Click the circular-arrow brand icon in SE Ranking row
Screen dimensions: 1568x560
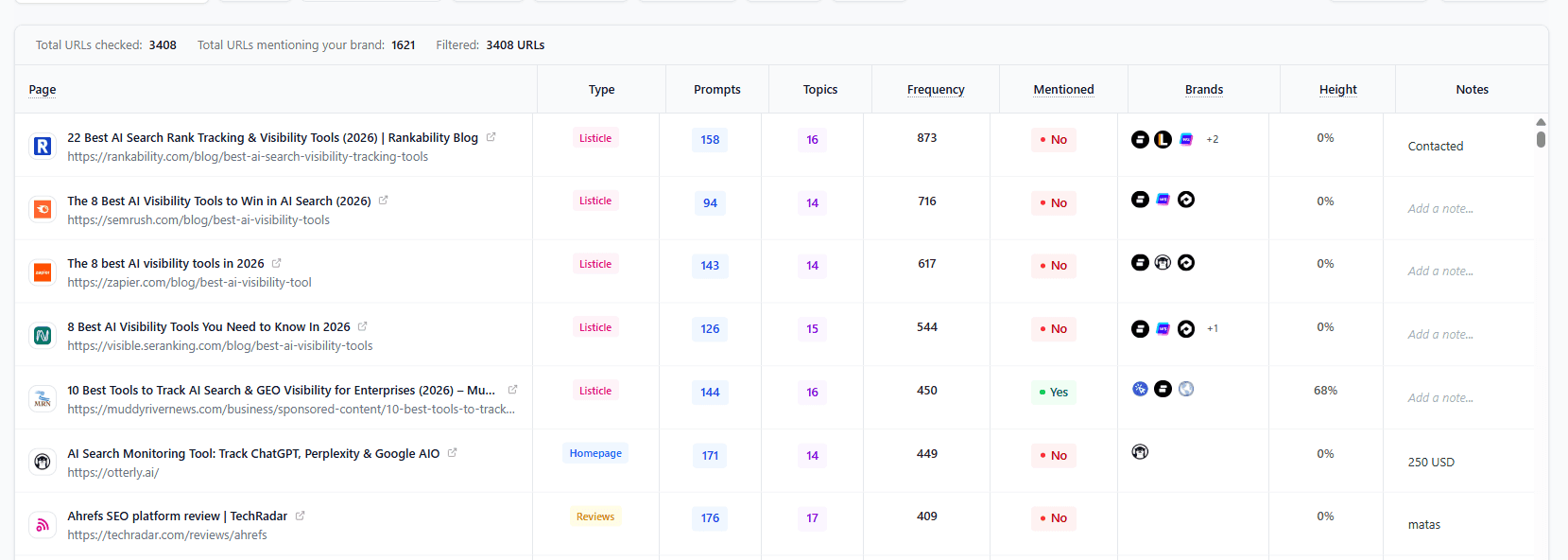(1186, 328)
